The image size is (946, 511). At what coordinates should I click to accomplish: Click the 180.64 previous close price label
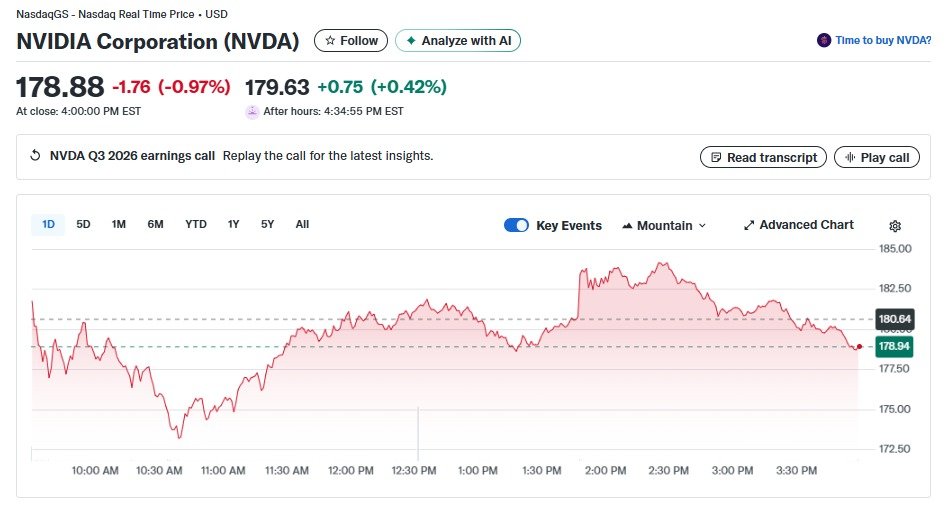click(x=895, y=319)
